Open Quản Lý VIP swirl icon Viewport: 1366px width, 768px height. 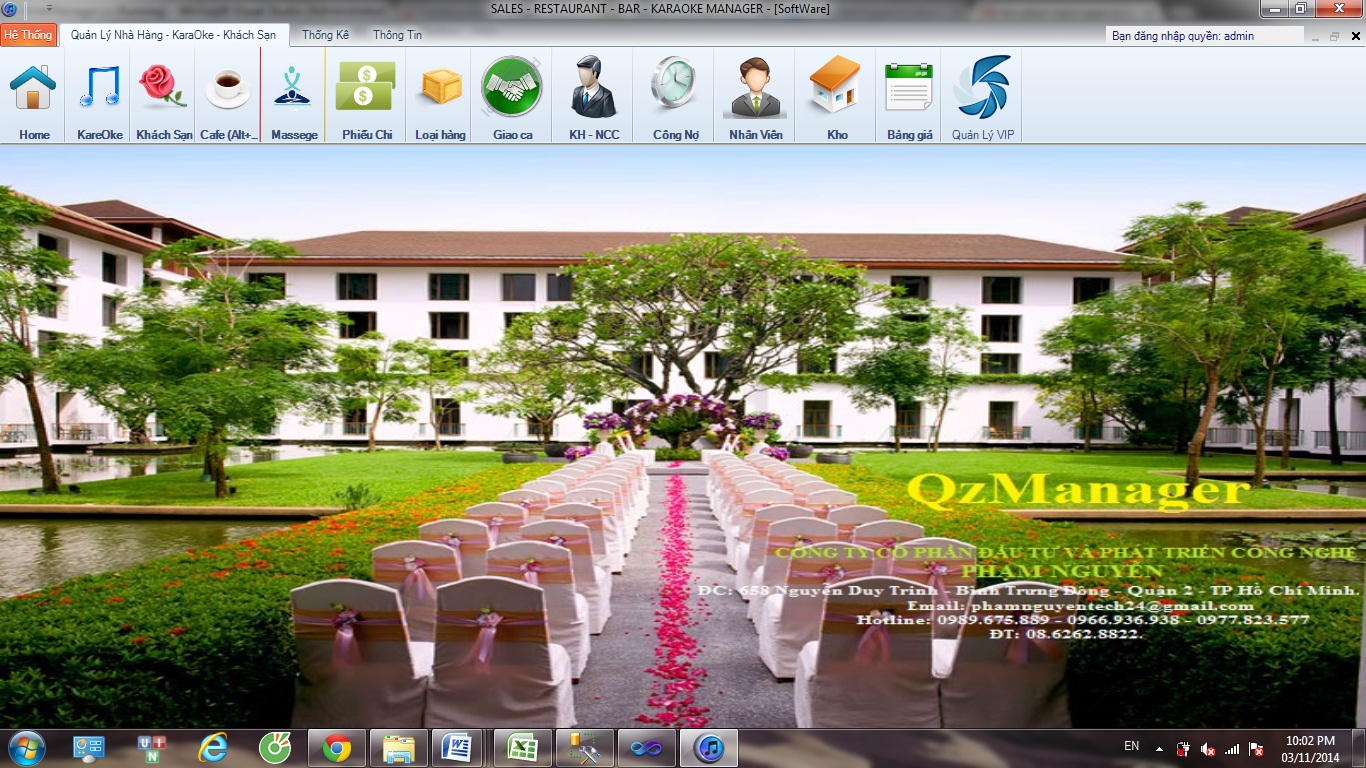pos(982,97)
